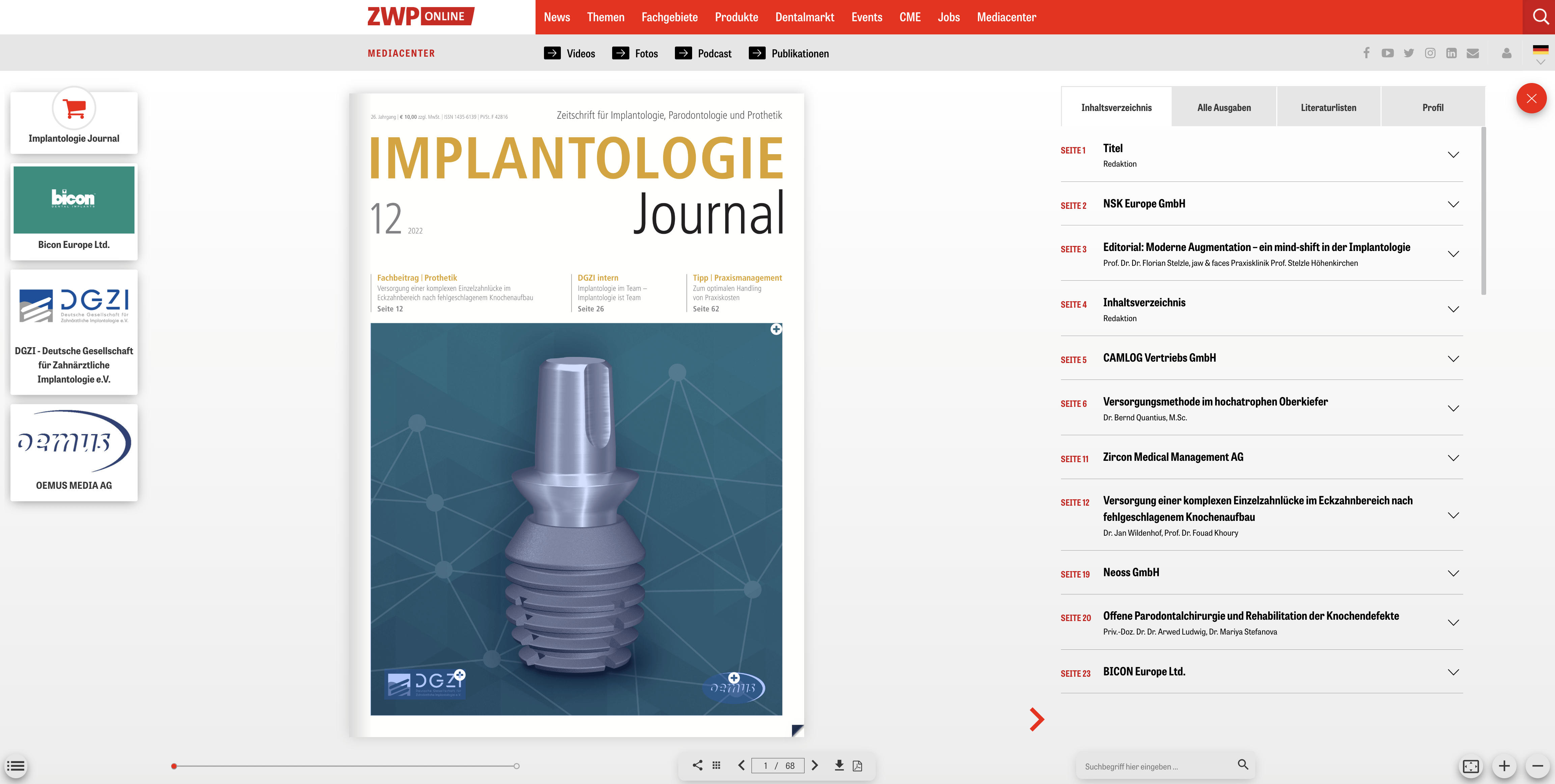Flip to next page with red chevron
The width and height of the screenshot is (1555, 784).
[1036, 719]
